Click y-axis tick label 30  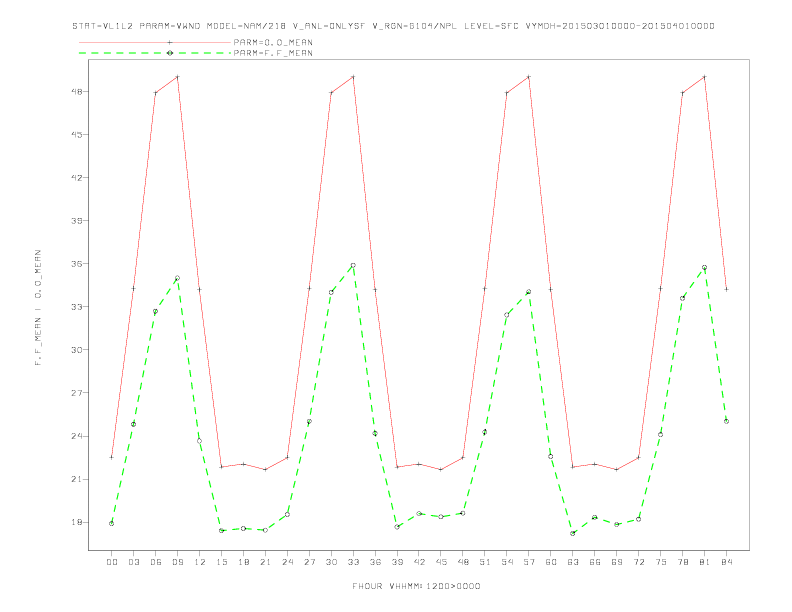click(78, 349)
